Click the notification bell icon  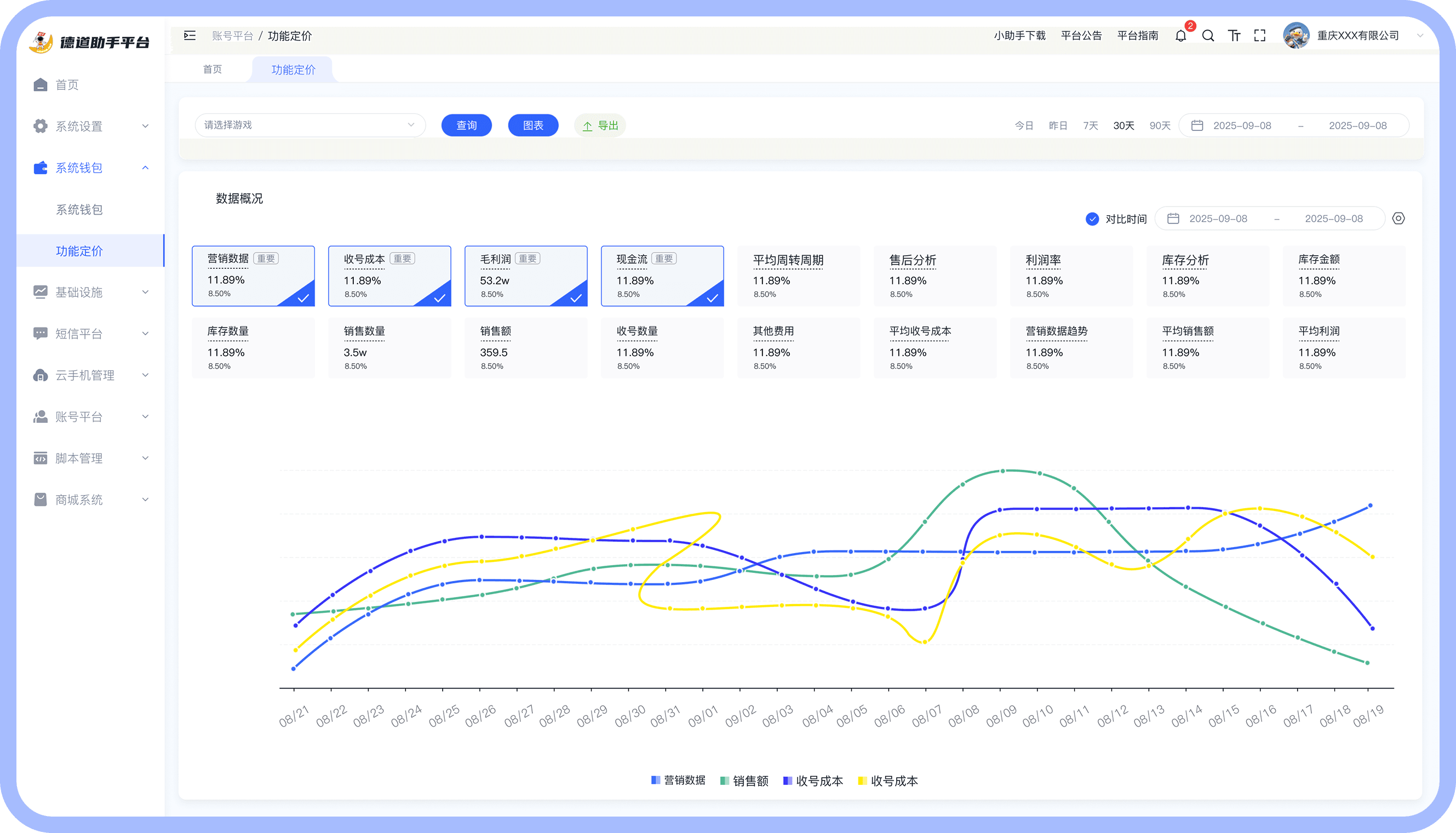(1181, 36)
